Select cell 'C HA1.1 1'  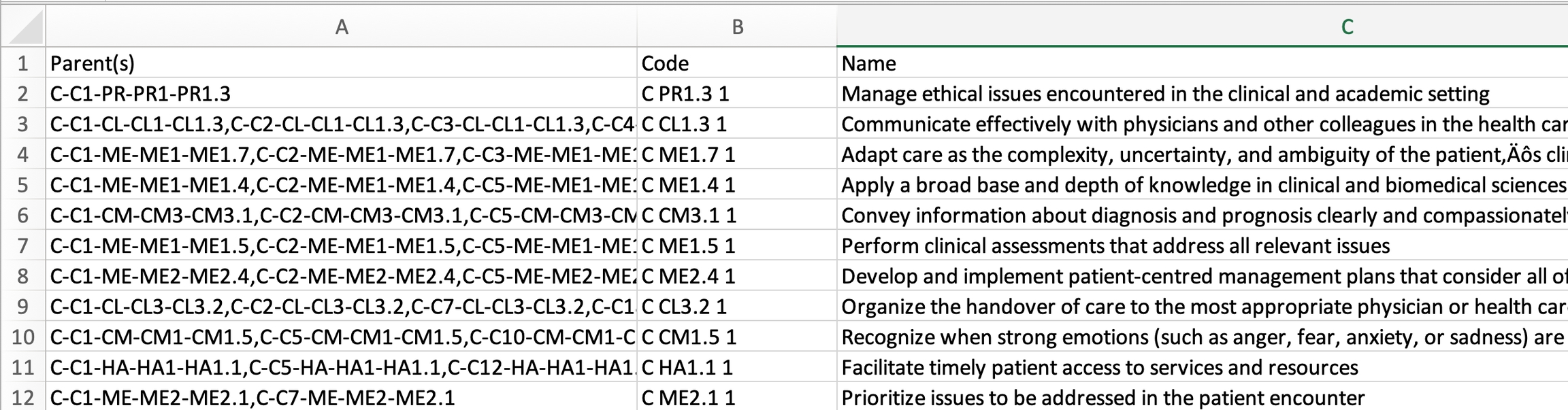click(737, 368)
